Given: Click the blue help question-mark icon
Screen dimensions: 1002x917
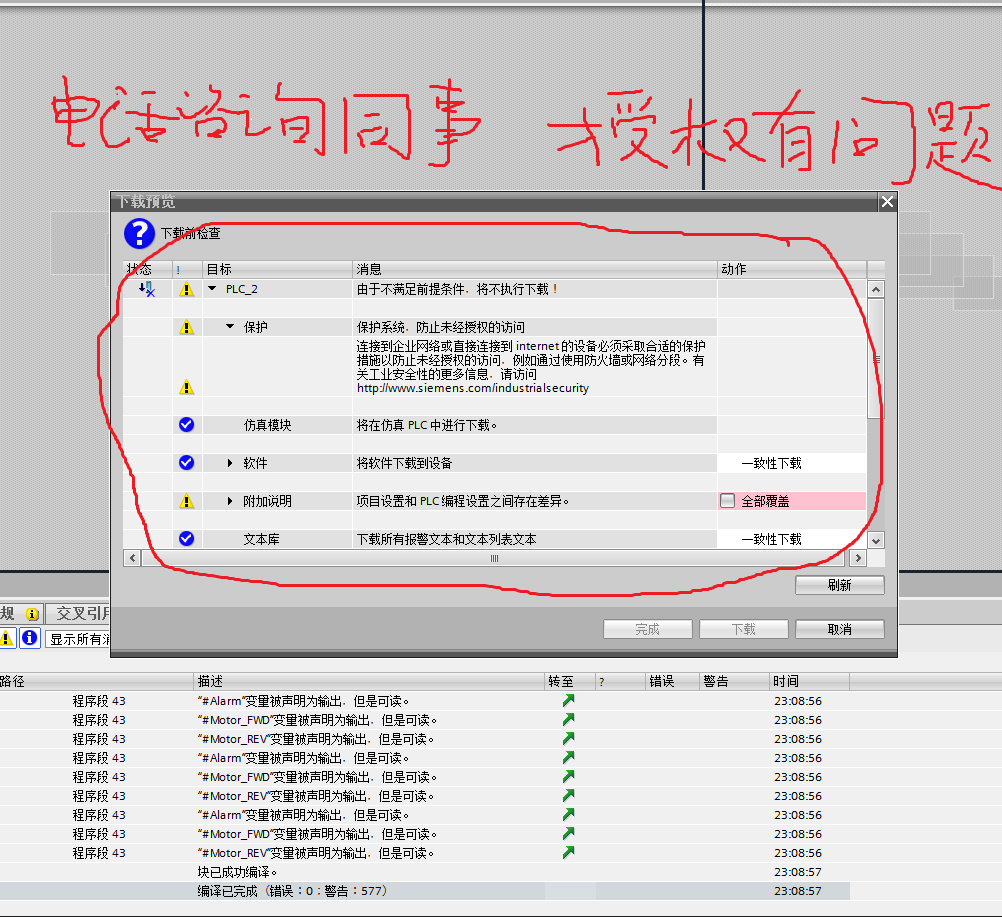Looking at the screenshot, I should tap(138, 234).
